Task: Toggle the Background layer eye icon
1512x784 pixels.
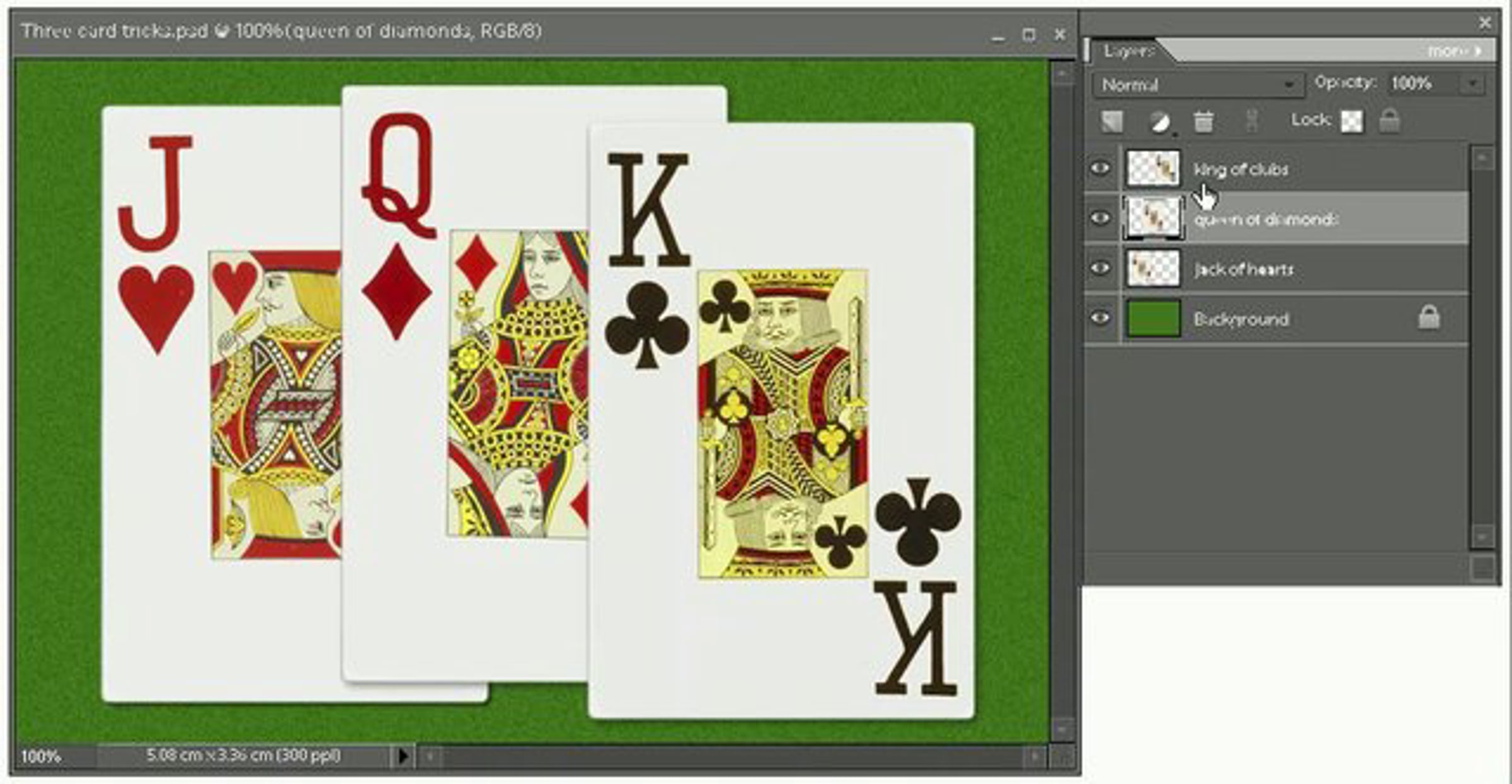Action: (x=1100, y=318)
